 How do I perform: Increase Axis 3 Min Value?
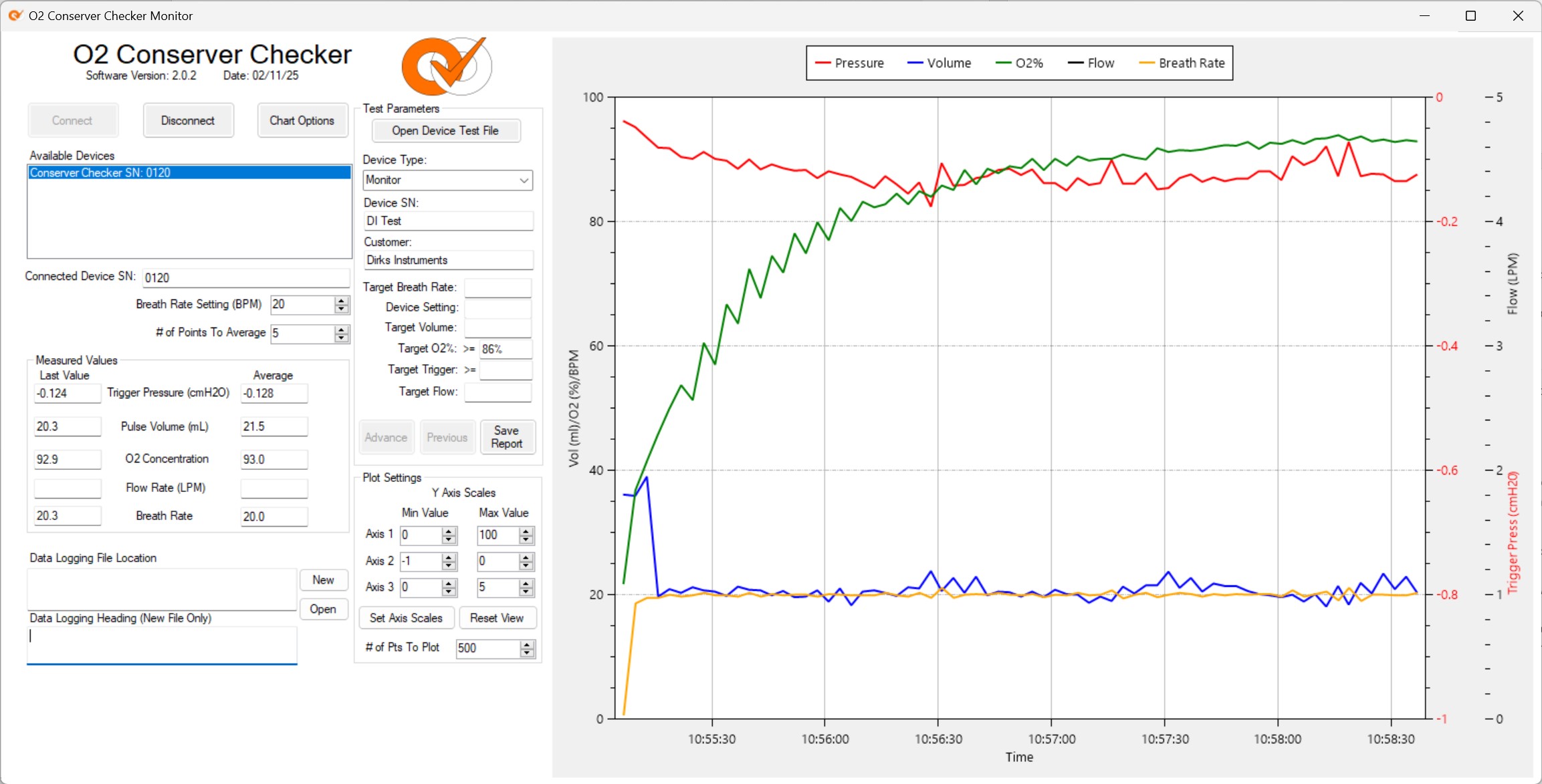449,583
